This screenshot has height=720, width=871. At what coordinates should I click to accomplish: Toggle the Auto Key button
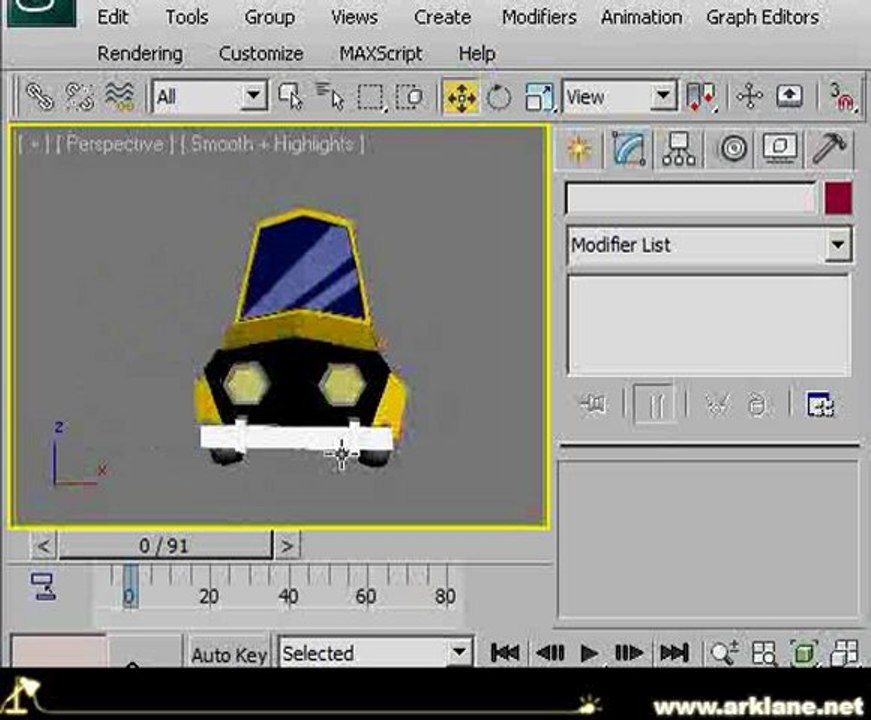click(229, 654)
